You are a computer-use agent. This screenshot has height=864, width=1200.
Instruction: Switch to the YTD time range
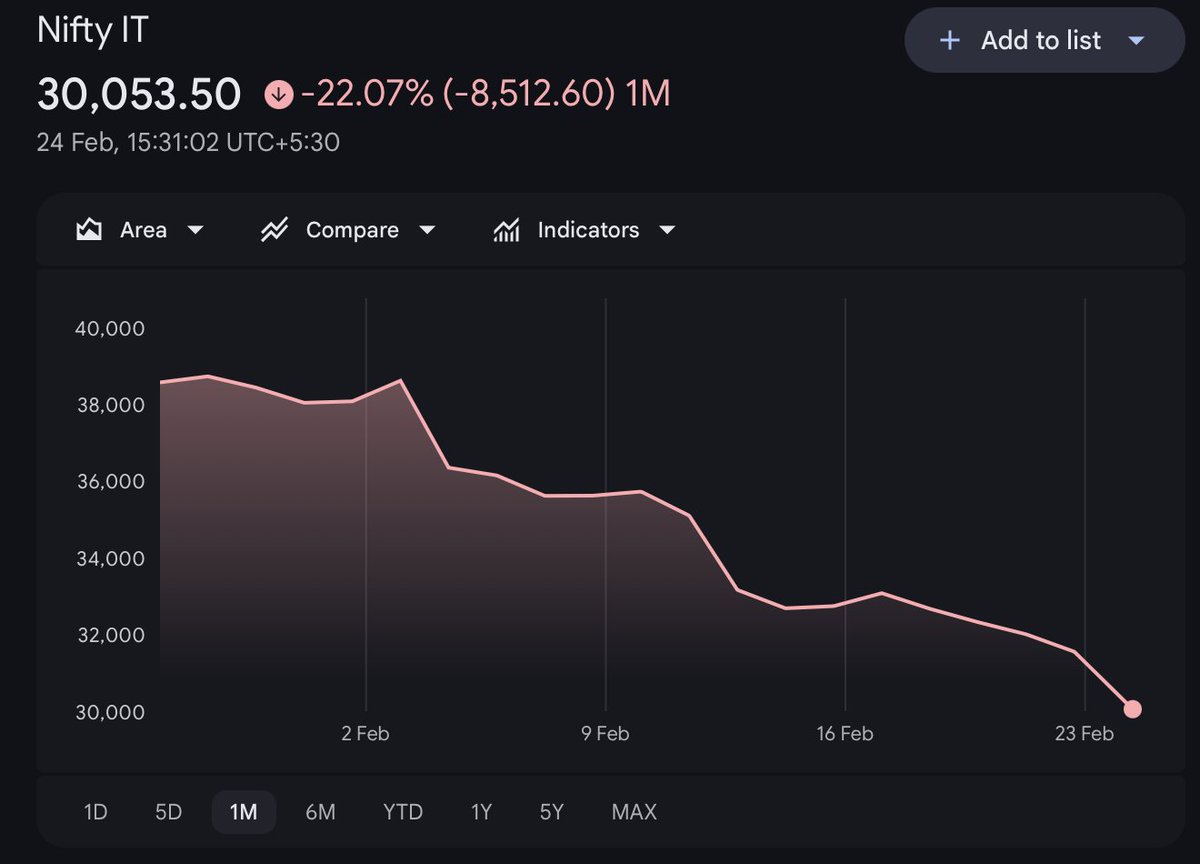click(403, 812)
